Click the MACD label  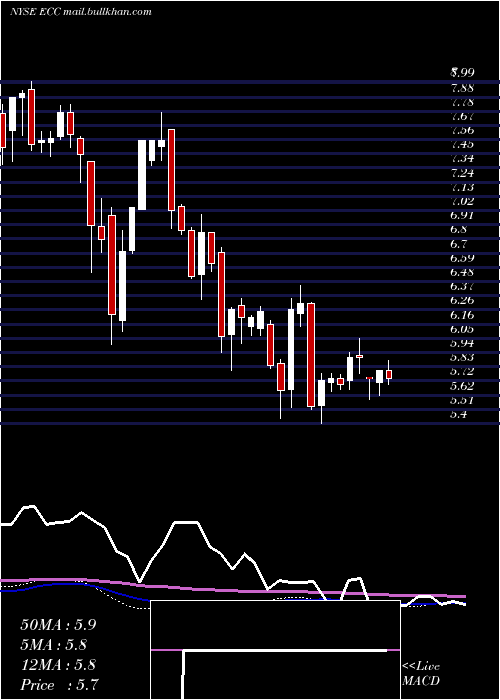[420, 681]
